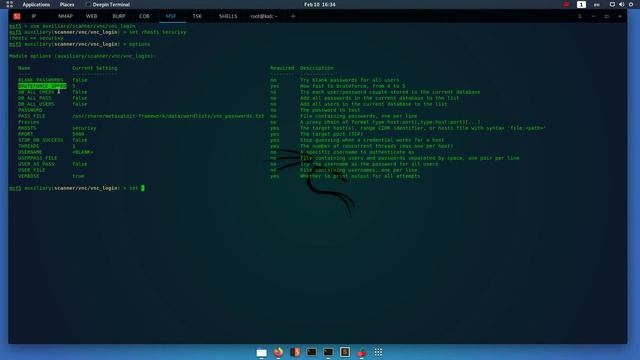The height and width of the screenshot is (360, 640).
Task: Switch to the SHELLS terminal tab
Action: [228, 16]
